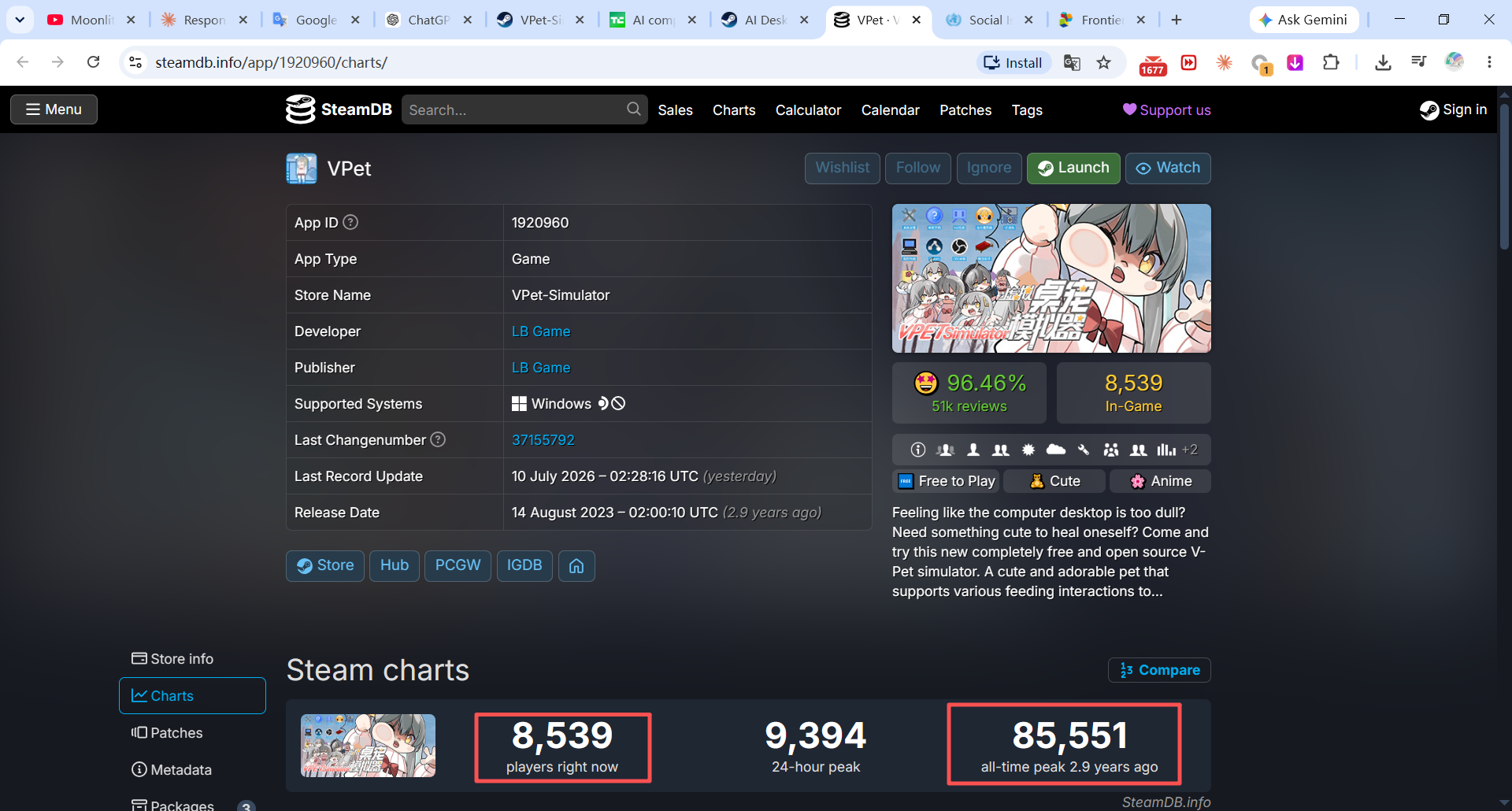Launch VPet via Steam
The image size is (1512, 811).
pos(1073,168)
